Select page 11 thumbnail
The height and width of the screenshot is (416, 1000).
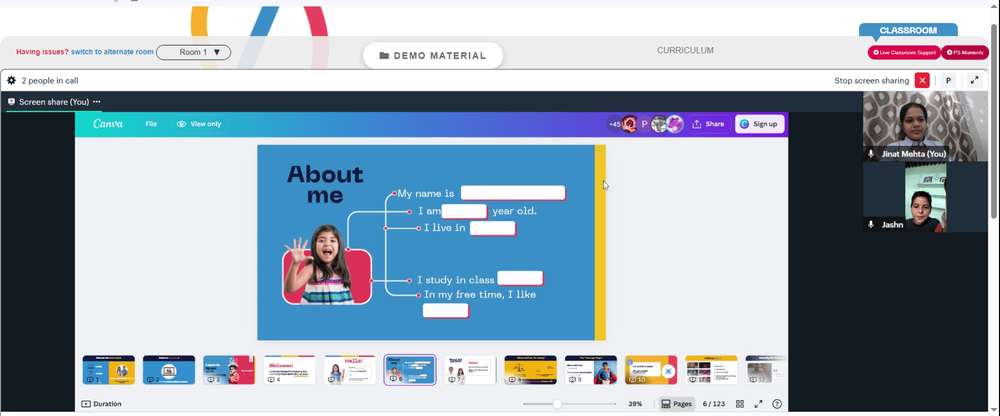[711, 370]
